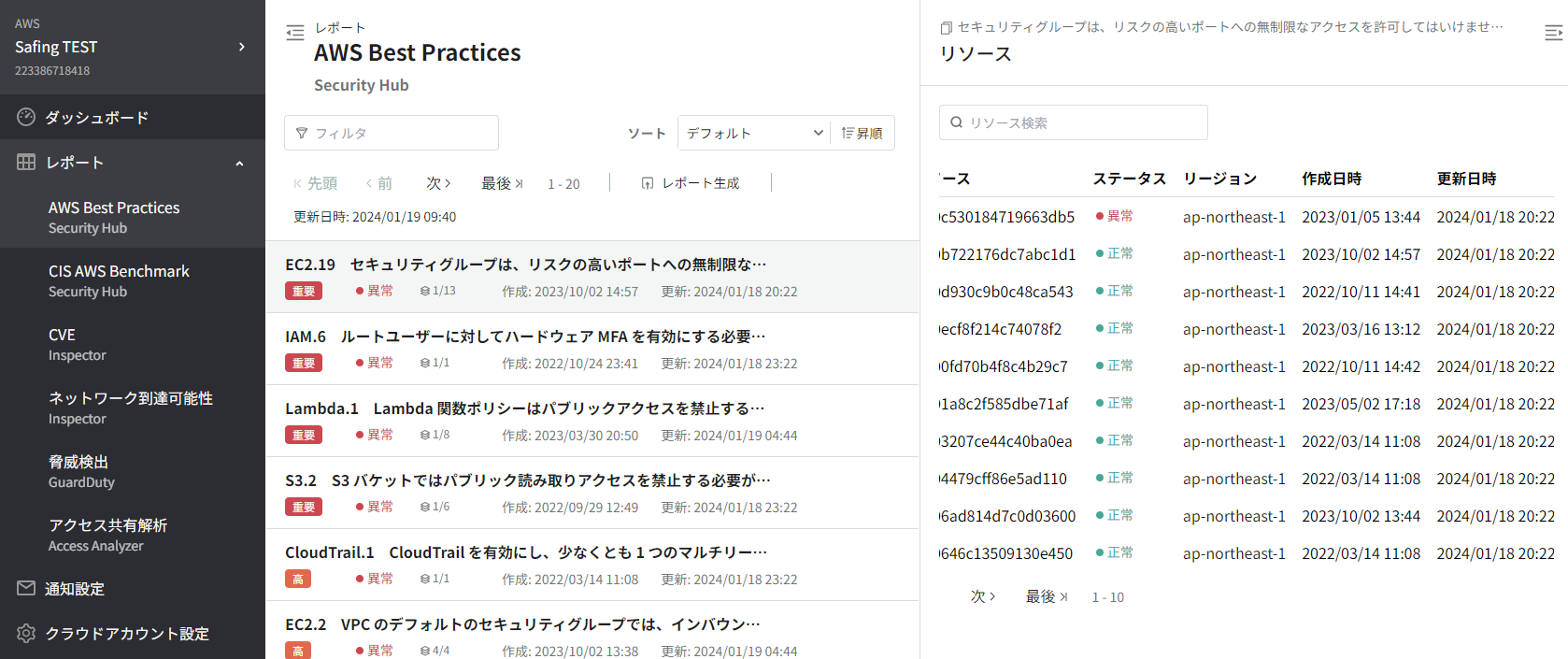The width and height of the screenshot is (1568, 659).
Task: Open the dashboard gauge icon
Action: (26, 117)
